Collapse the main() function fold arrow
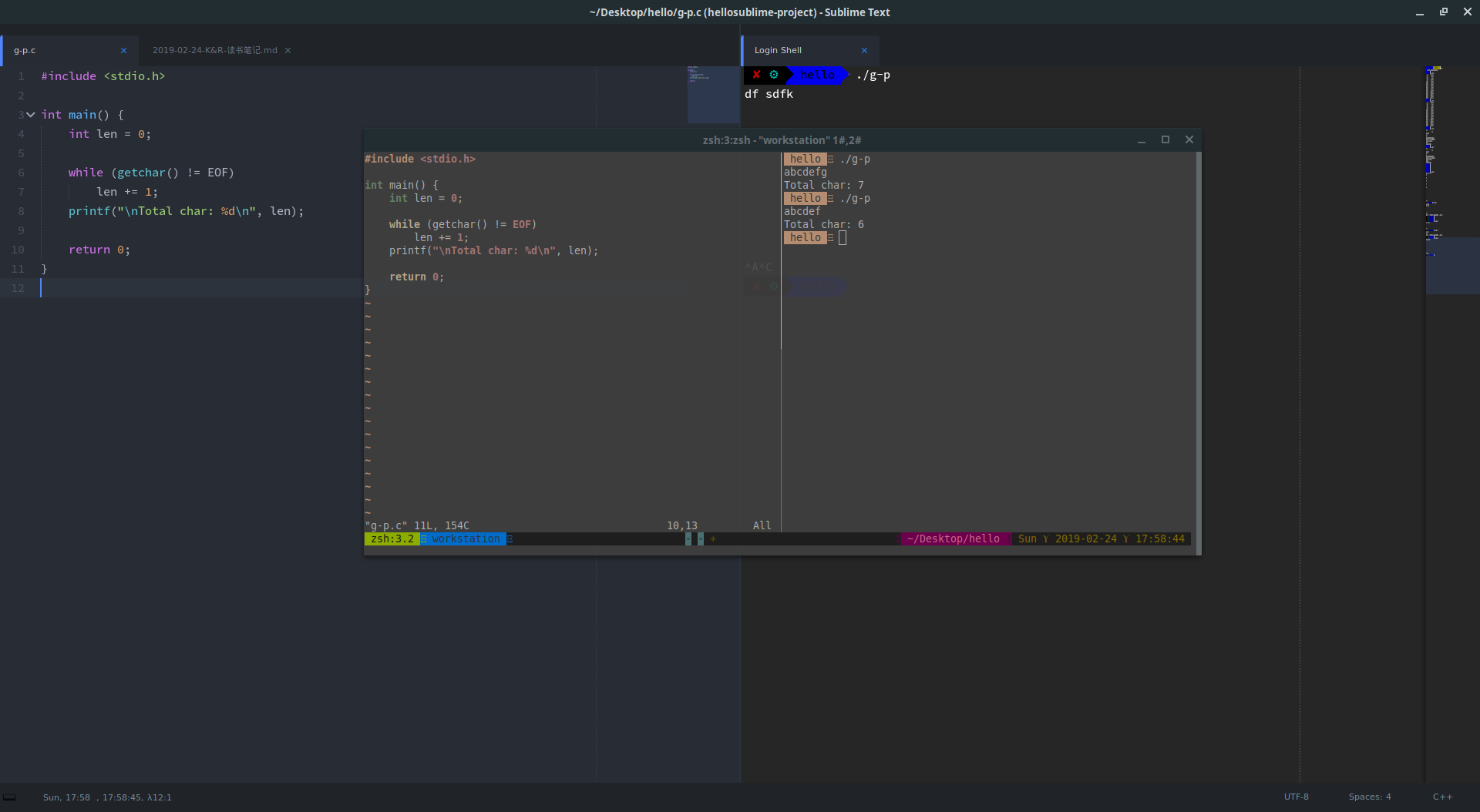 [x=31, y=115]
